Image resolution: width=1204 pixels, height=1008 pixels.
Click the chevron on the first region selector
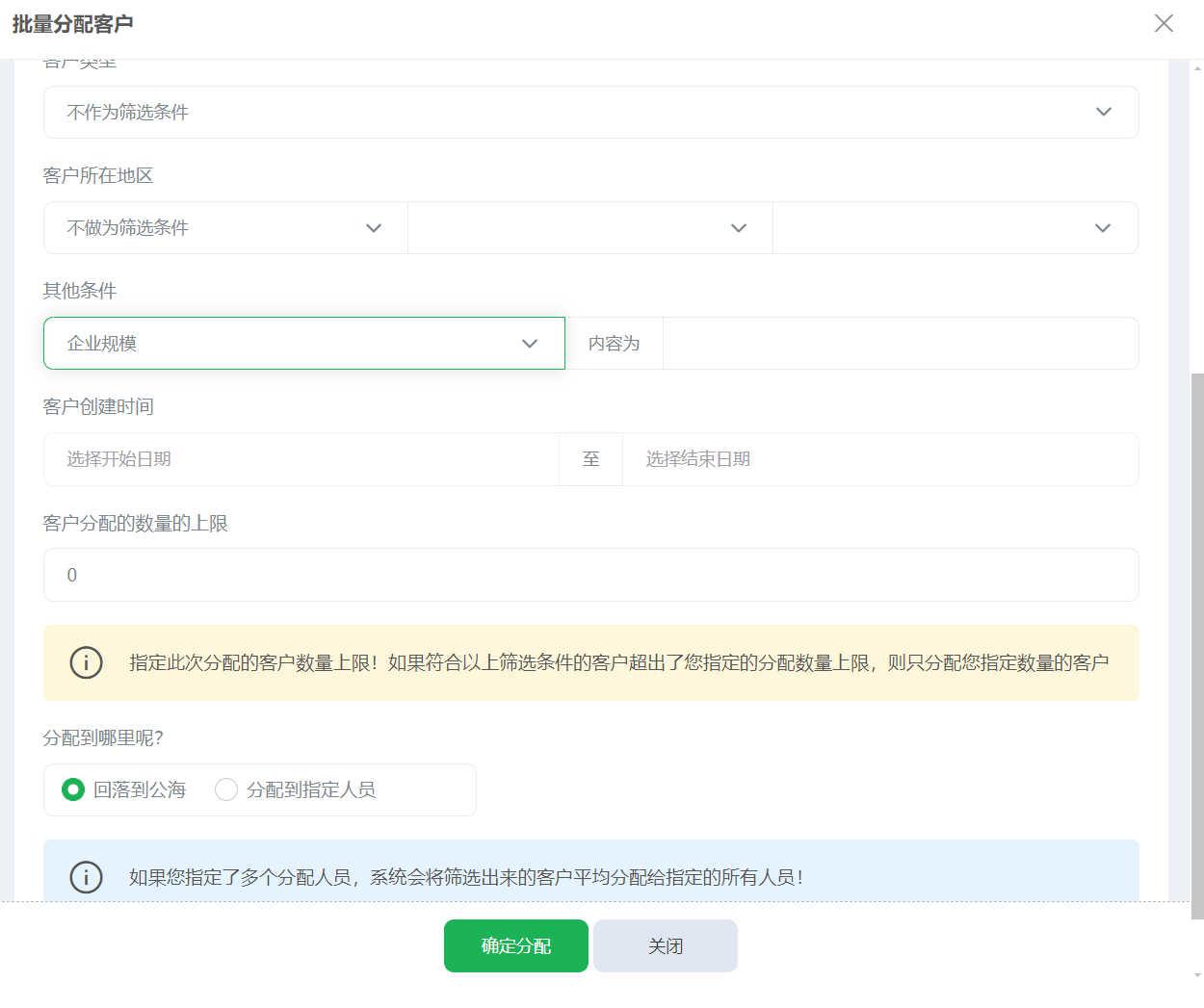374,227
